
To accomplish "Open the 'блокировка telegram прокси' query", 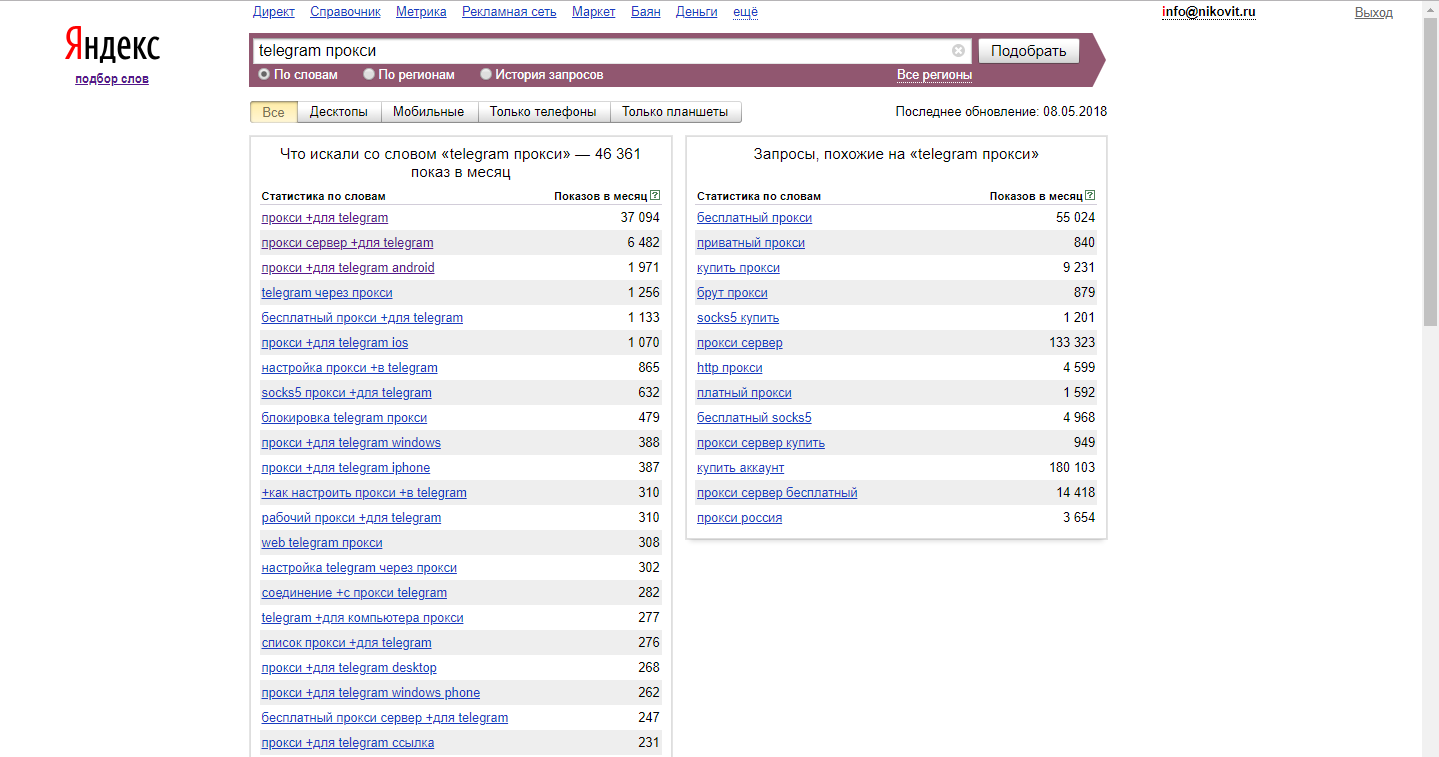I will (x=344, y=418).
